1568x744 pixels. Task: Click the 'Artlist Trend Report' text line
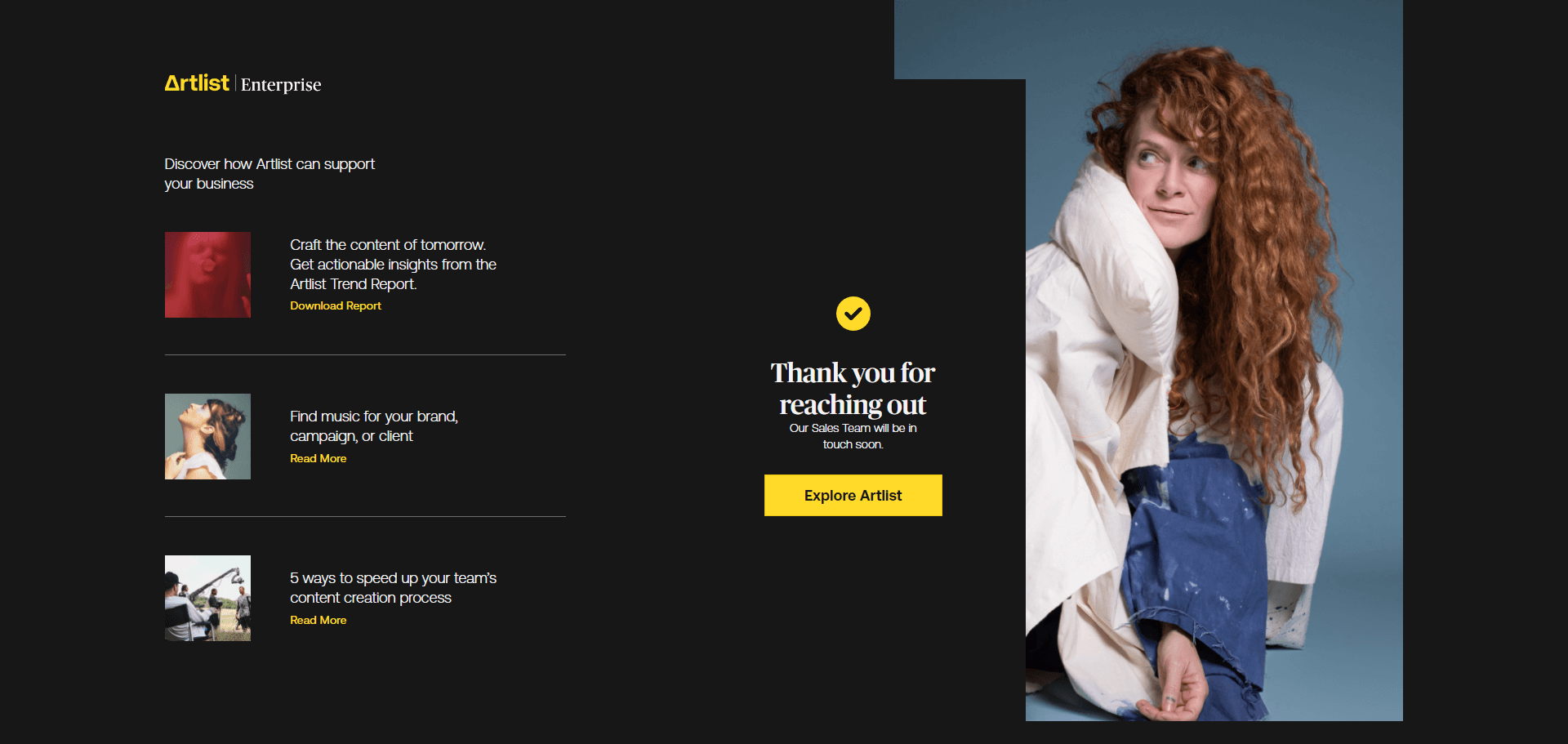(x=353, y=284)
